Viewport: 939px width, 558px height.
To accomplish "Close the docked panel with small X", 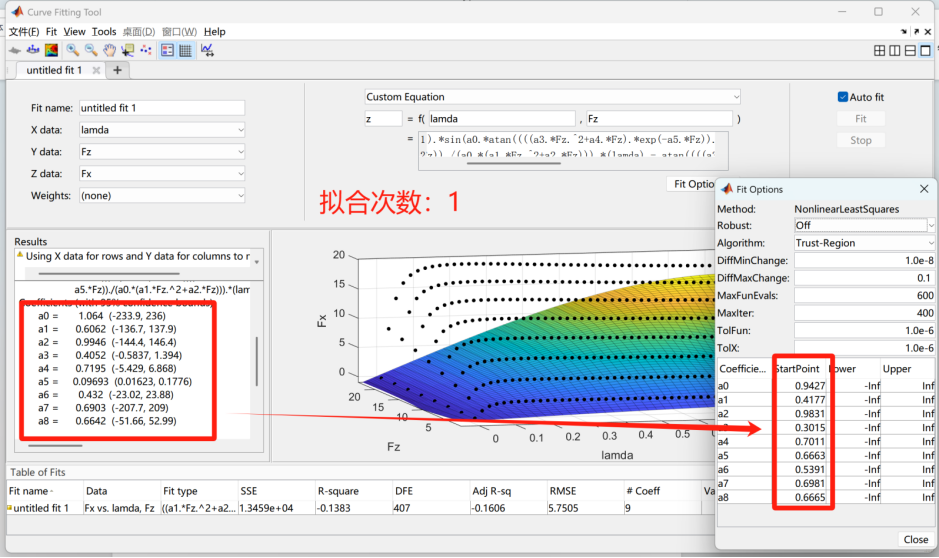I will (x=928, y=31).
